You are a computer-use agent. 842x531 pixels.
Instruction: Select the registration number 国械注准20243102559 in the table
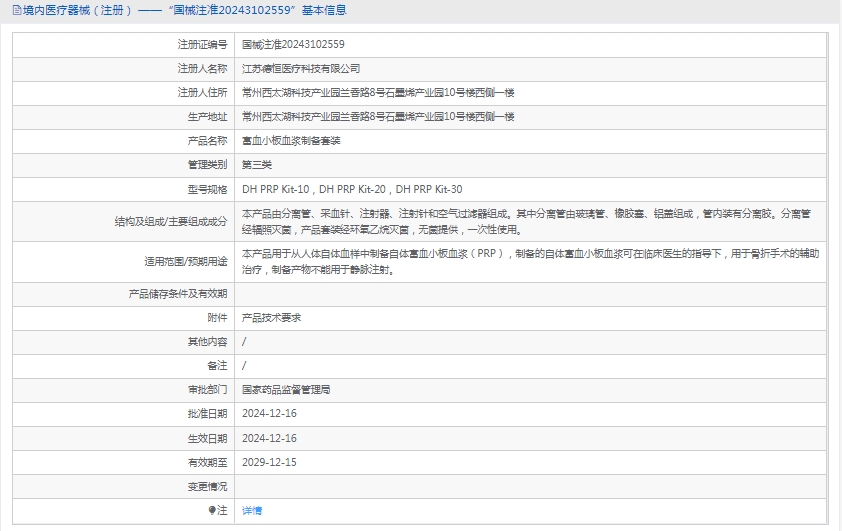tap(293, 45)
